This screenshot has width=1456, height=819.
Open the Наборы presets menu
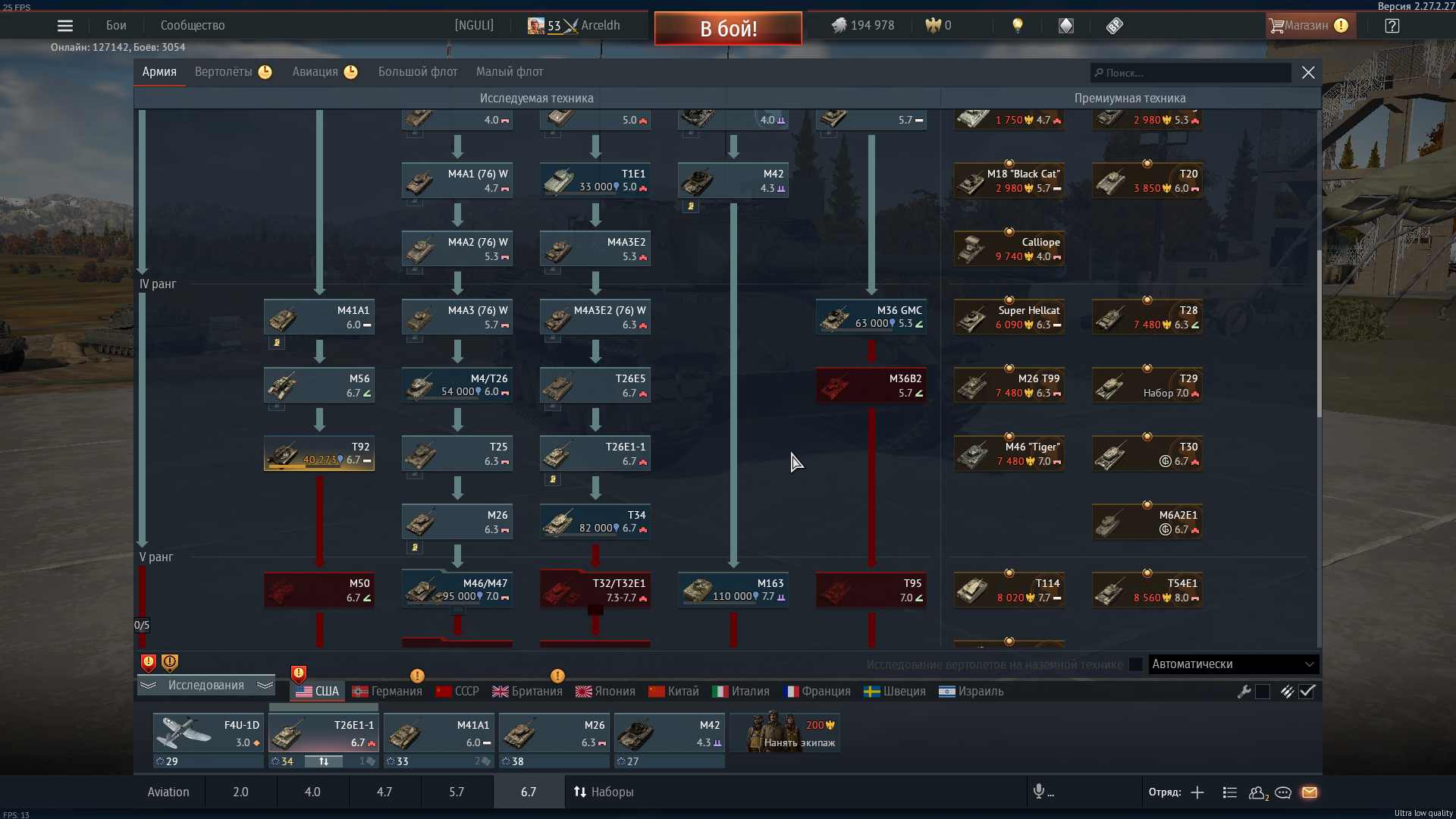604,792
